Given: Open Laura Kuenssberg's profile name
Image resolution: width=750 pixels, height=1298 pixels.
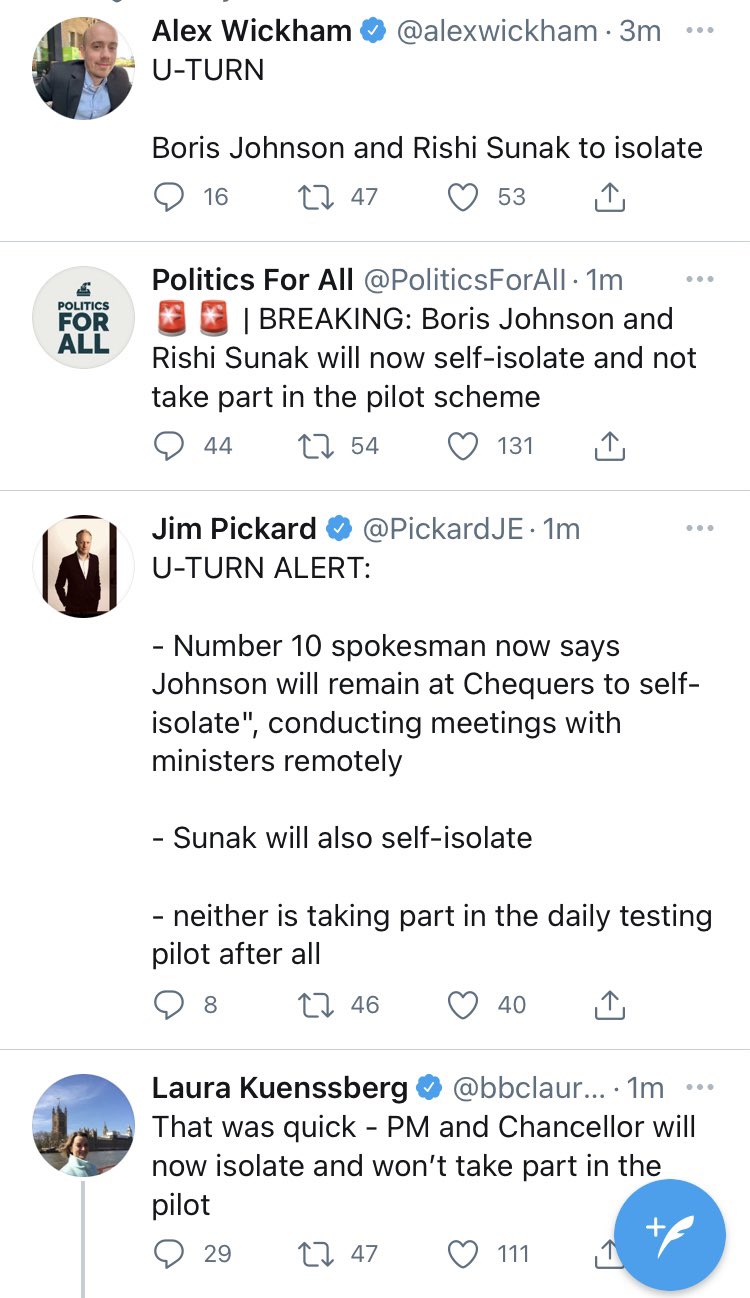Looking at the screenshot, I should (279, 1088).
